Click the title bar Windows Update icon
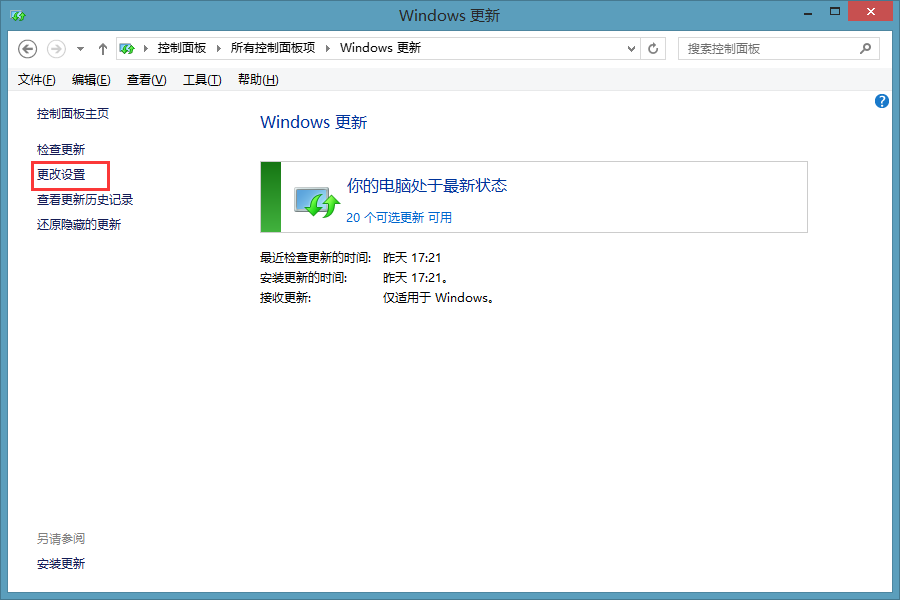Viewport: 900px width, 600px height. click(17, 15)
